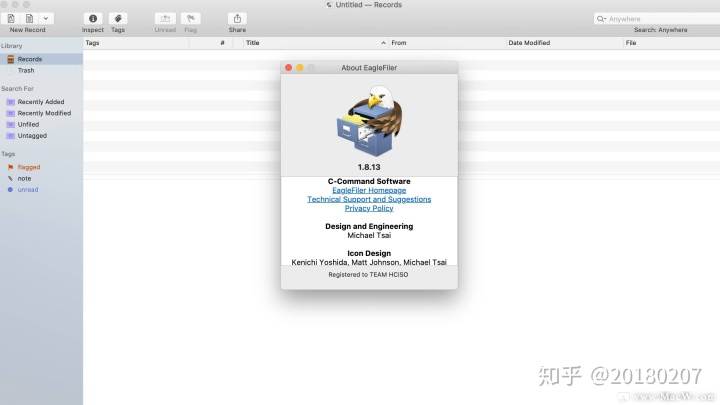Click the version number 1.8.13
The width and height of the screenshot is (720, 405).
(369, 167)
